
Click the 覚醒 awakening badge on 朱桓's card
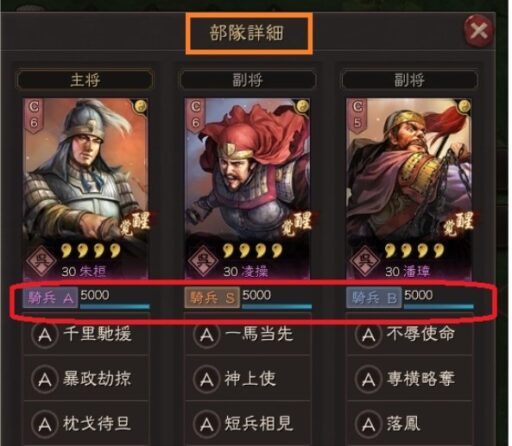click(x=136, y=223)
